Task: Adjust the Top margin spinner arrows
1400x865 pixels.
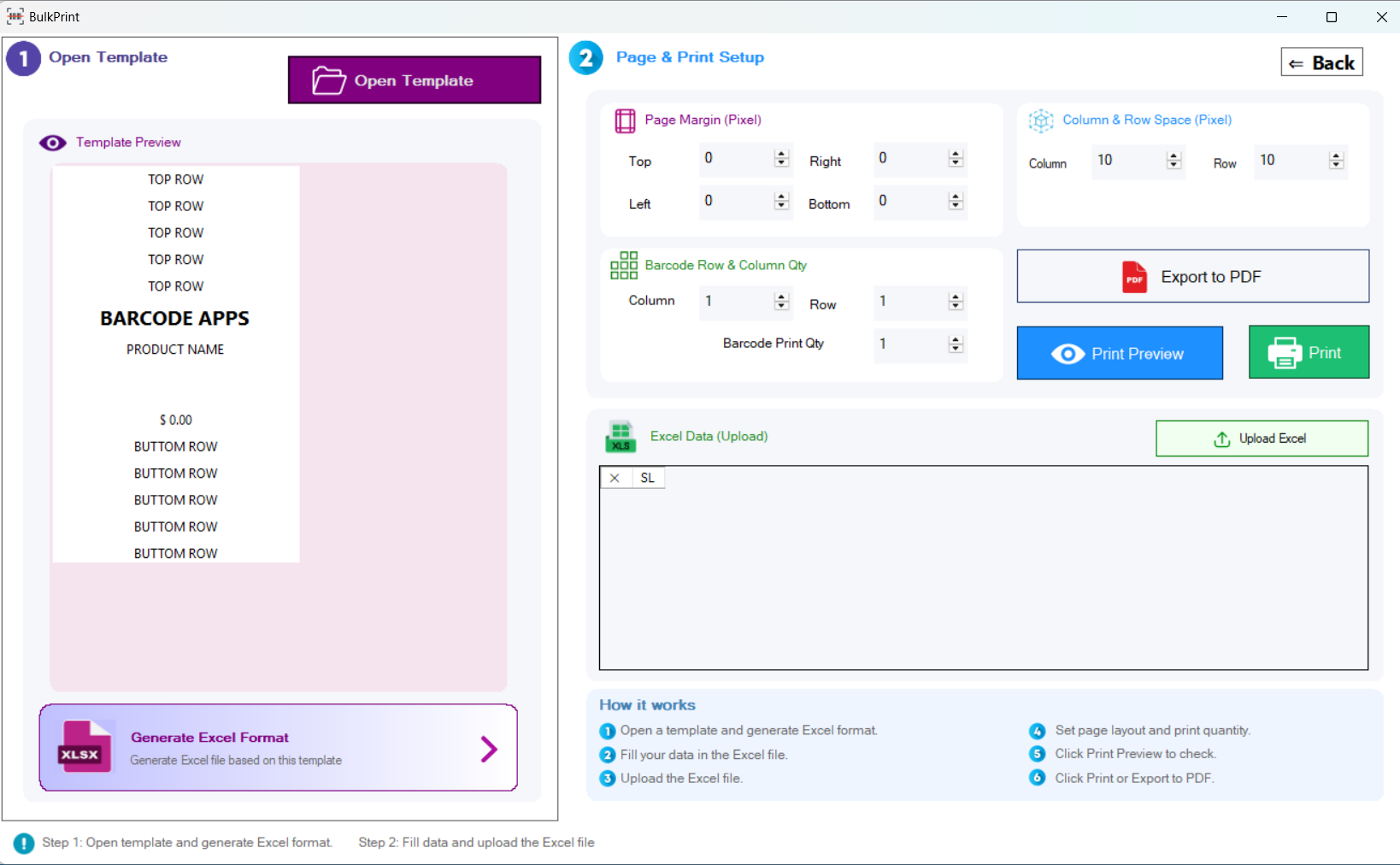Action: pyautogui.click(x=781, y=158)
